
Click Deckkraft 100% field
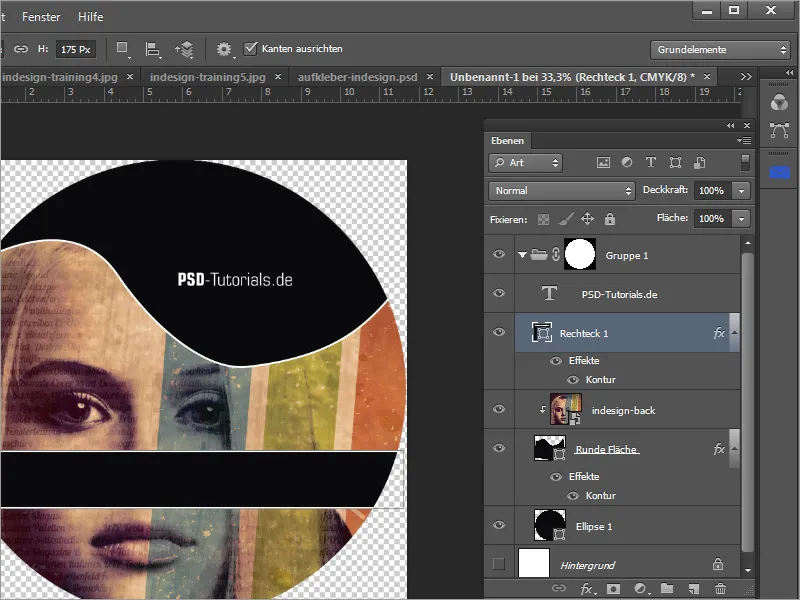712,191
